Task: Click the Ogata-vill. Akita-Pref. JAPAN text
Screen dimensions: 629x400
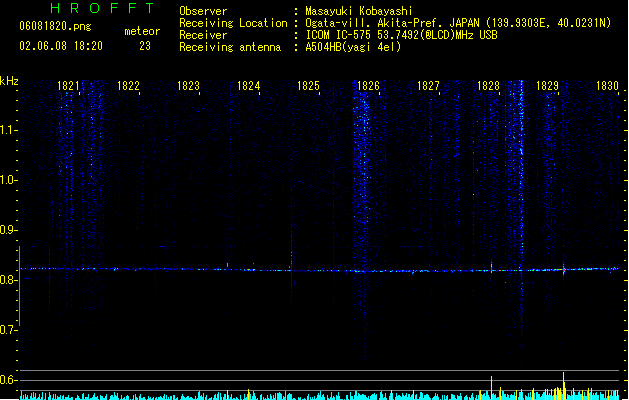Action: click(x=392, y=23)
